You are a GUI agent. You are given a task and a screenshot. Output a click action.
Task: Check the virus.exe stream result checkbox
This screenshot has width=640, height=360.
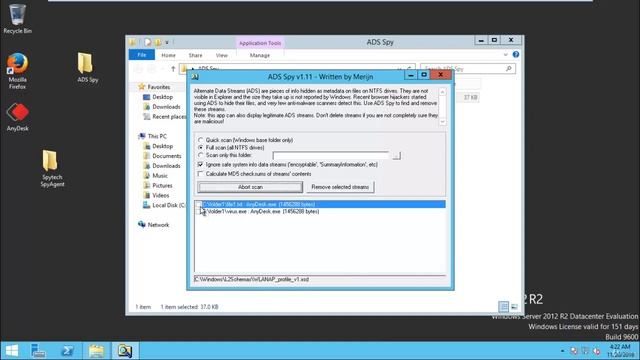[198, 211]
